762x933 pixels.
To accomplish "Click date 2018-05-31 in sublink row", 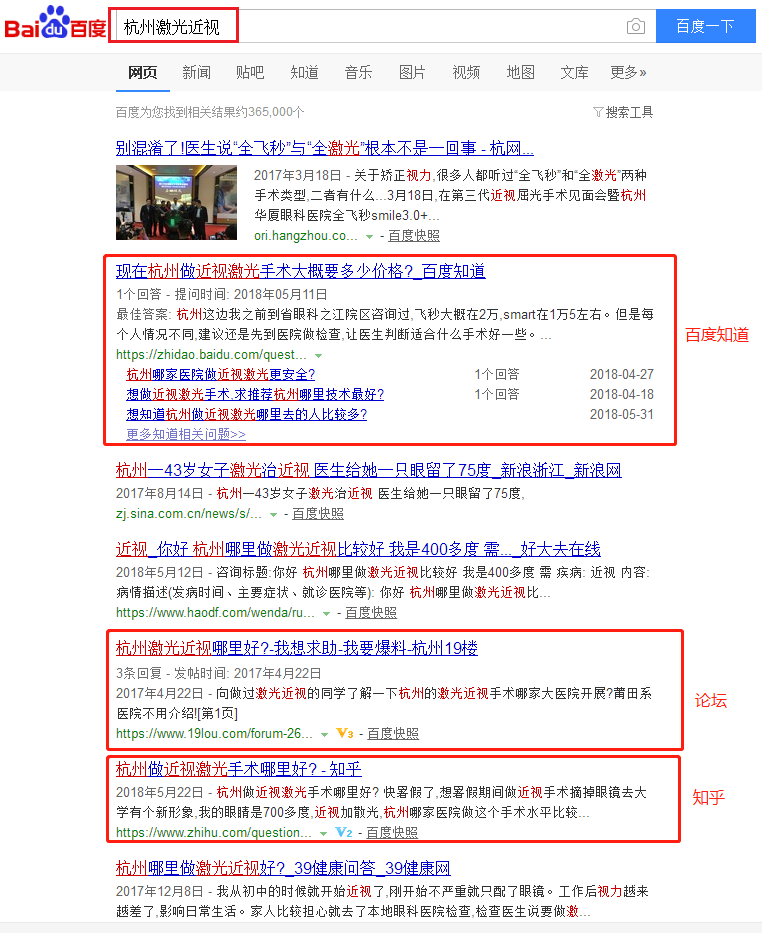I will pos(622,414).
